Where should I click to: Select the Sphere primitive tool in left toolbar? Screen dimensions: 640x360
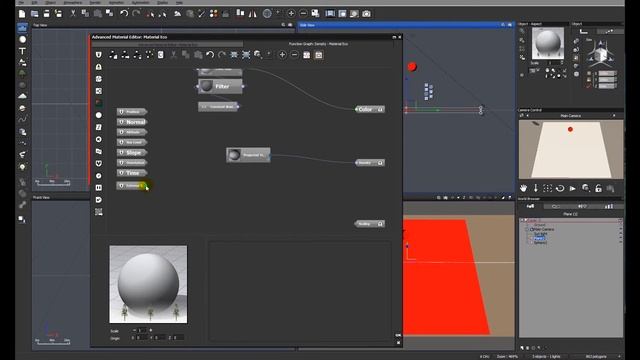click(22, 39)
